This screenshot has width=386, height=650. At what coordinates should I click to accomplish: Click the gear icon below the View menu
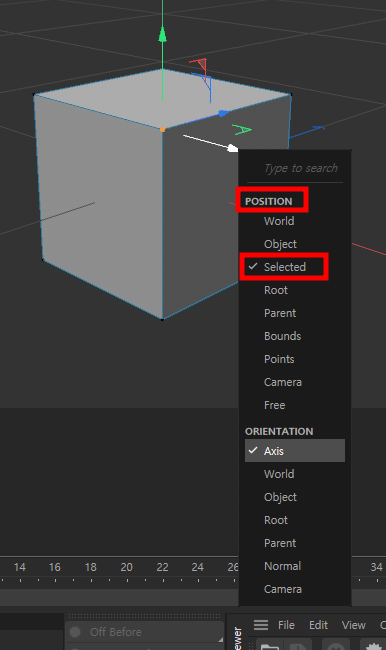tap(374, 647)
